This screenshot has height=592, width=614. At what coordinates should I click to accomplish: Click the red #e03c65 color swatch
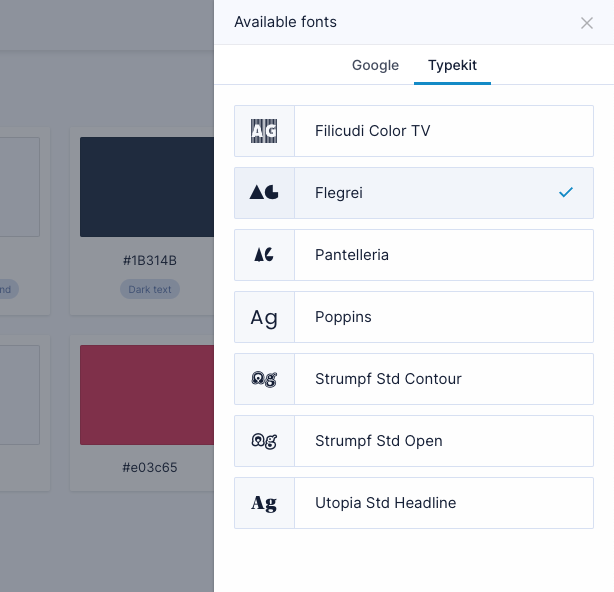tap(147, 395)
